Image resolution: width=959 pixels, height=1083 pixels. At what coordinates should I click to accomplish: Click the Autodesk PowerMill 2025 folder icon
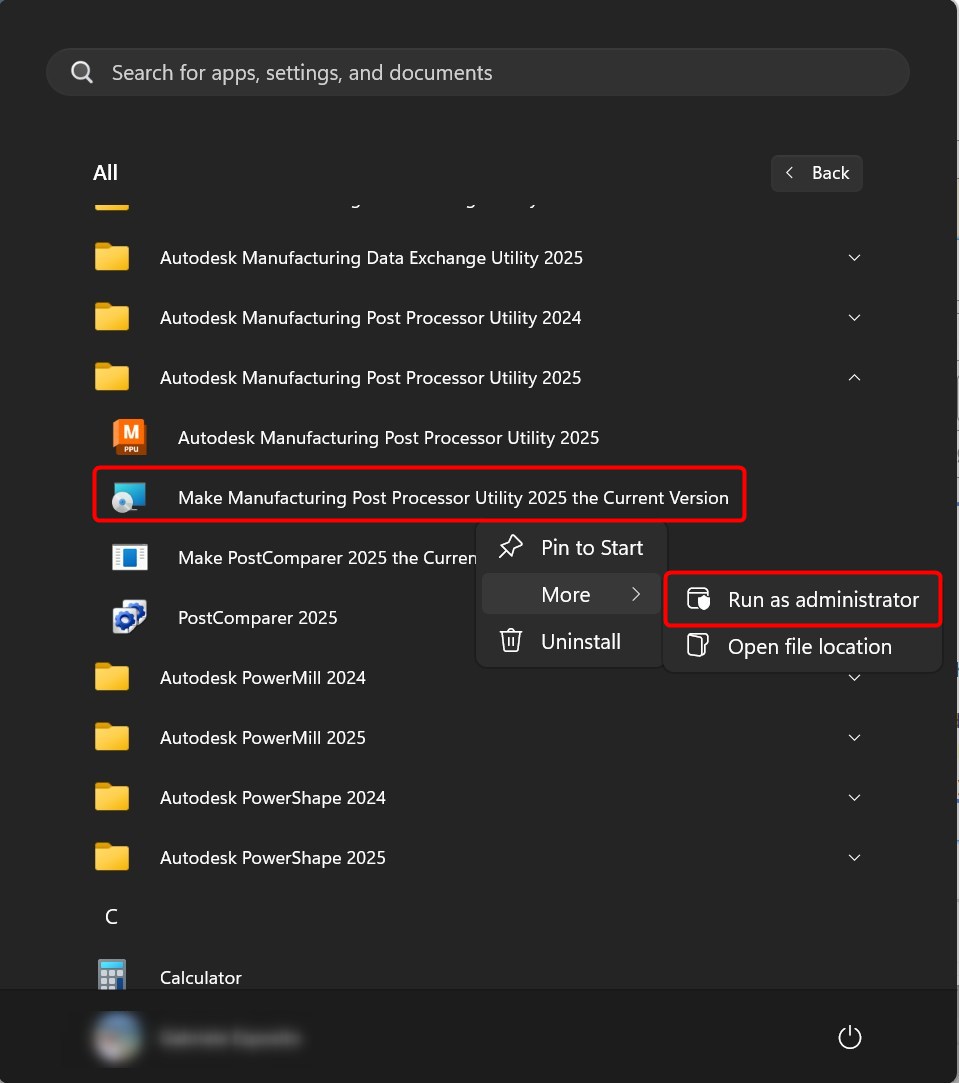point(112,737)
